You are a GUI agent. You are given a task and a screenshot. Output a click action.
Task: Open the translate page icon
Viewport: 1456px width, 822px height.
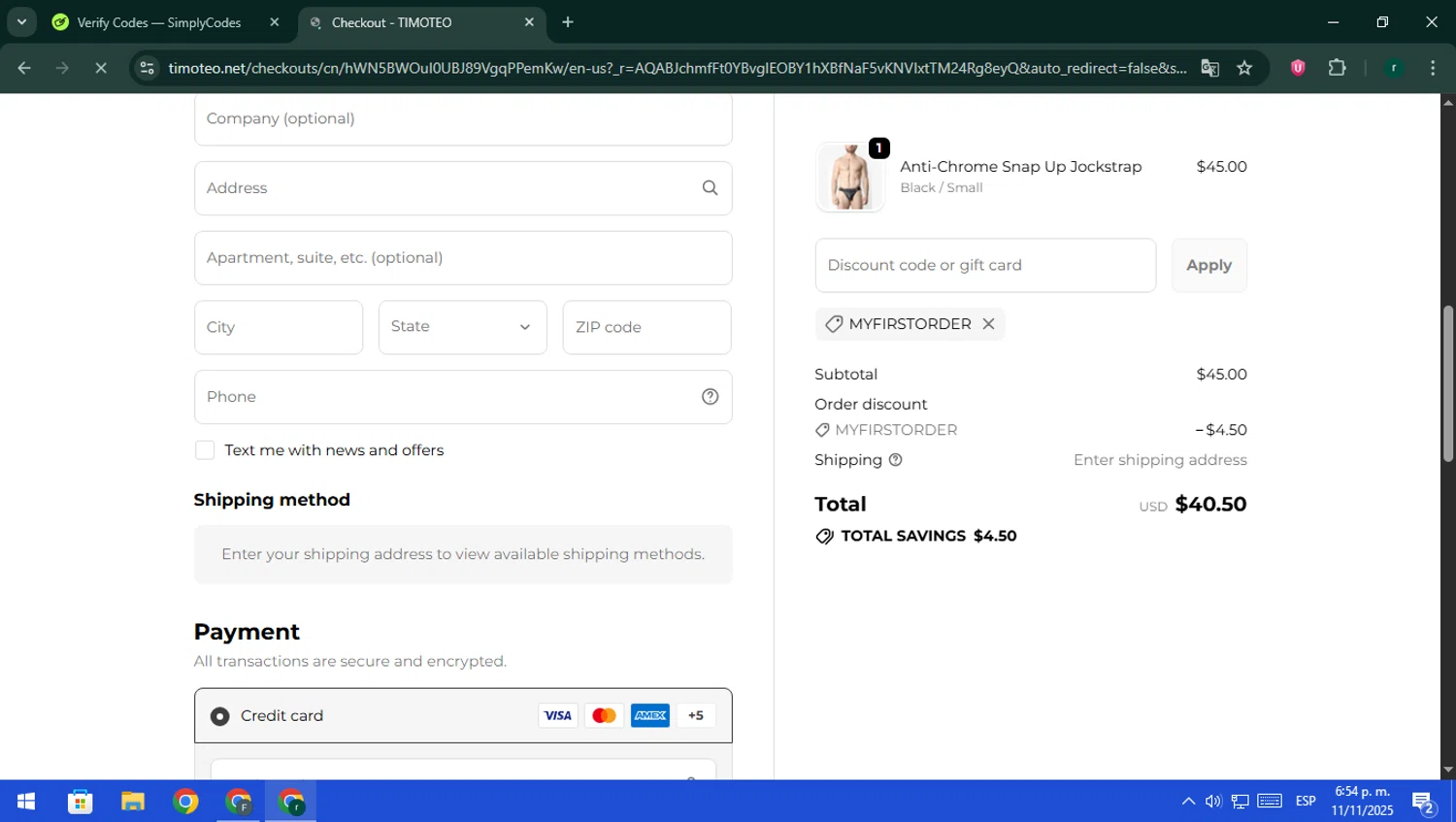[x=1209, y=68]
